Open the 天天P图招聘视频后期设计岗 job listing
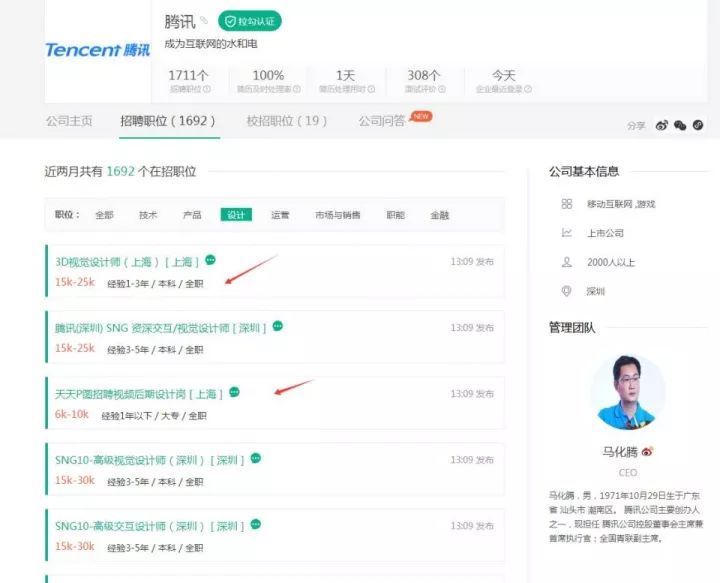Image resolution: width=720 pixels, height=583 pixels. (x=138, y=394)
